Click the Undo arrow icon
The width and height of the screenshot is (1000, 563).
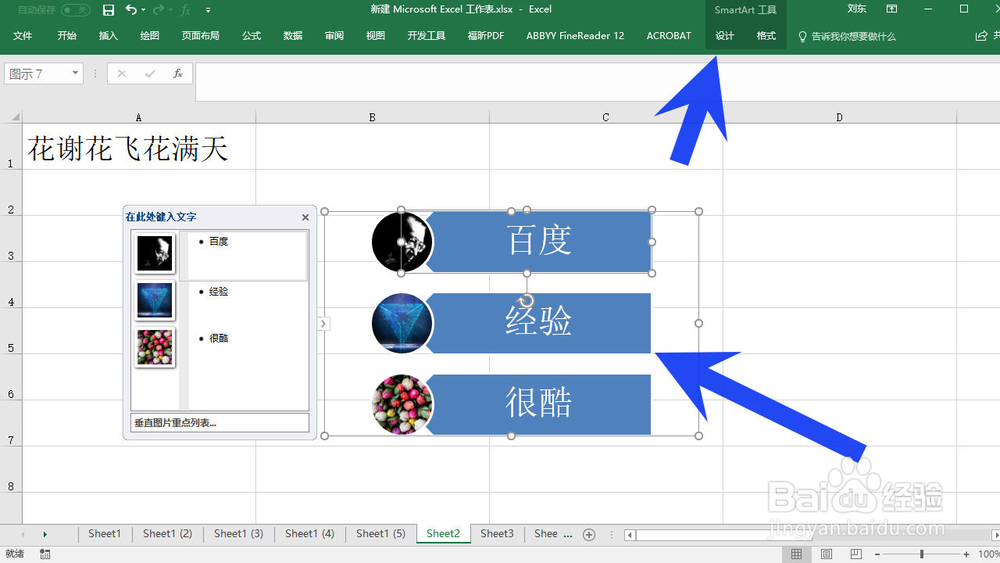pos(131,10)
